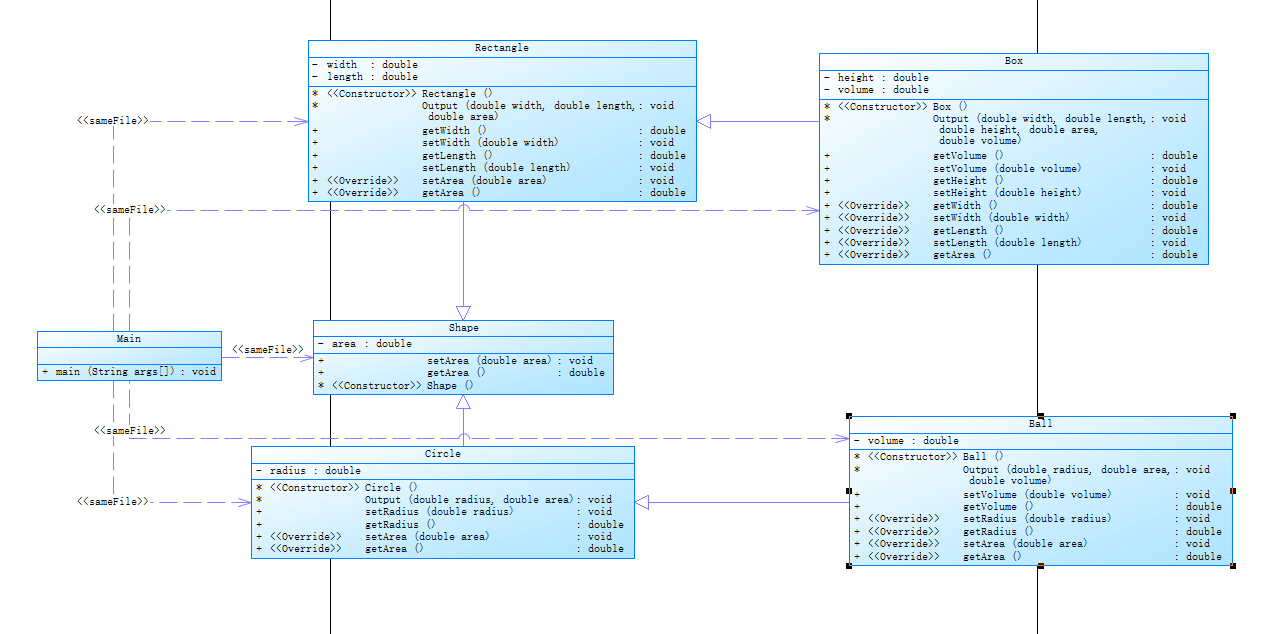Click getRadius () in the Circle class
Viewport: 1274px width, 634px height.
point(440,525)
